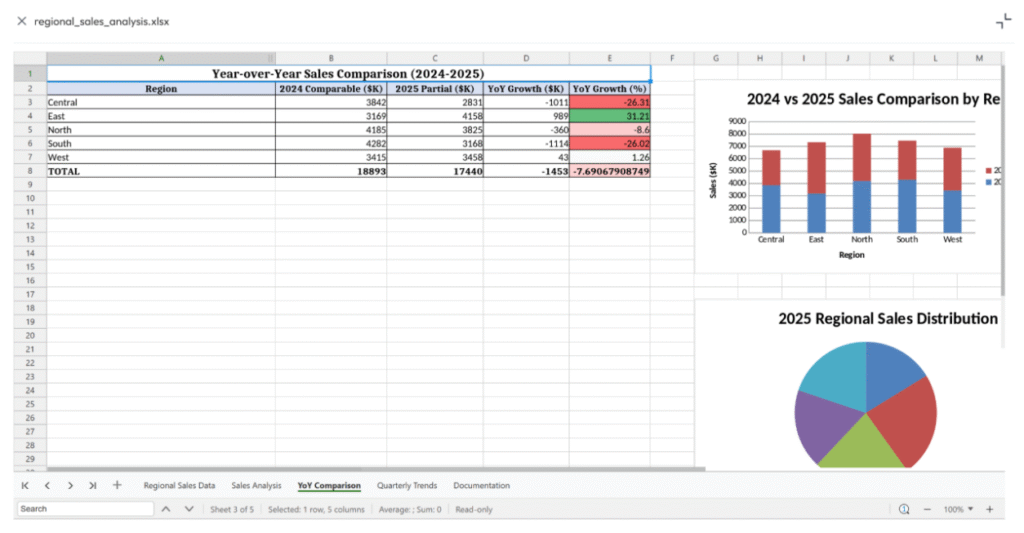1024x533 pixels.
Task: Add a new sheet with plus icon
Action: [117, 485]
